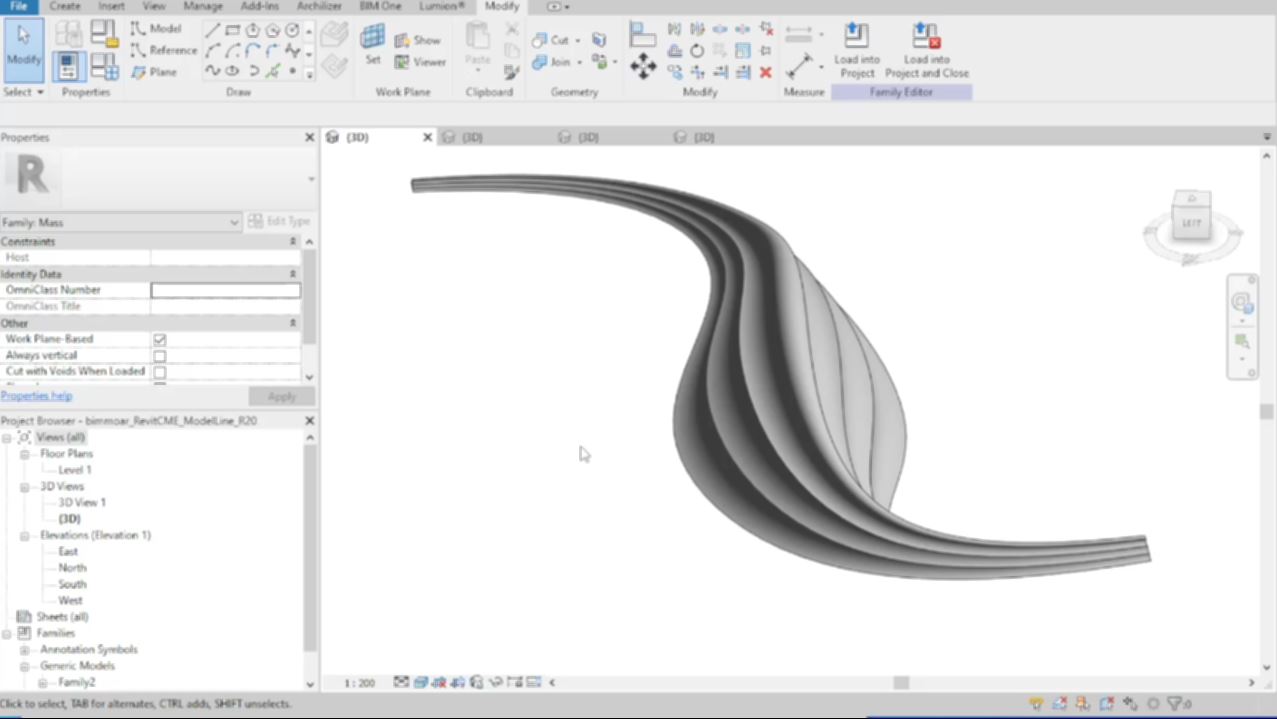Click the Rotate tool icon
Screen dimensions: 1277x719
(697, 51)
